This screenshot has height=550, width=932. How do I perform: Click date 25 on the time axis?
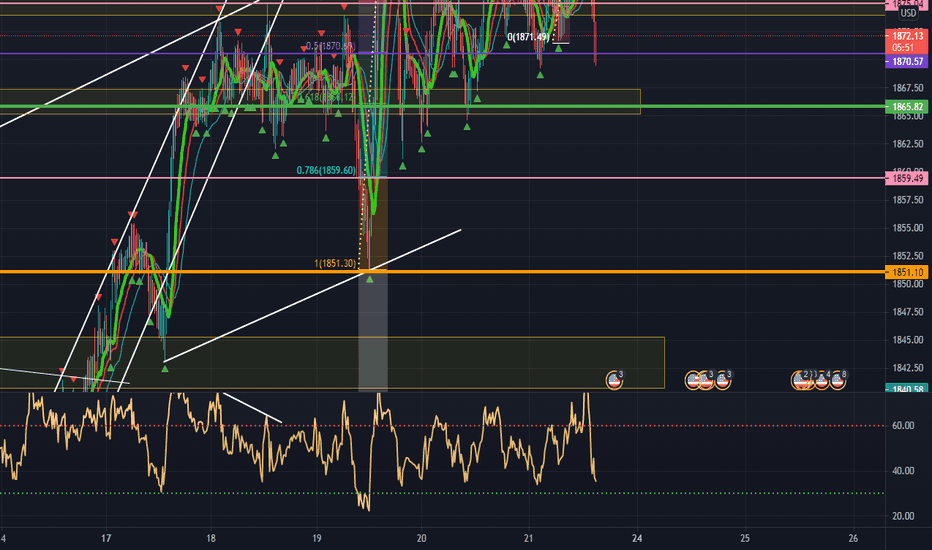point(745,539)
